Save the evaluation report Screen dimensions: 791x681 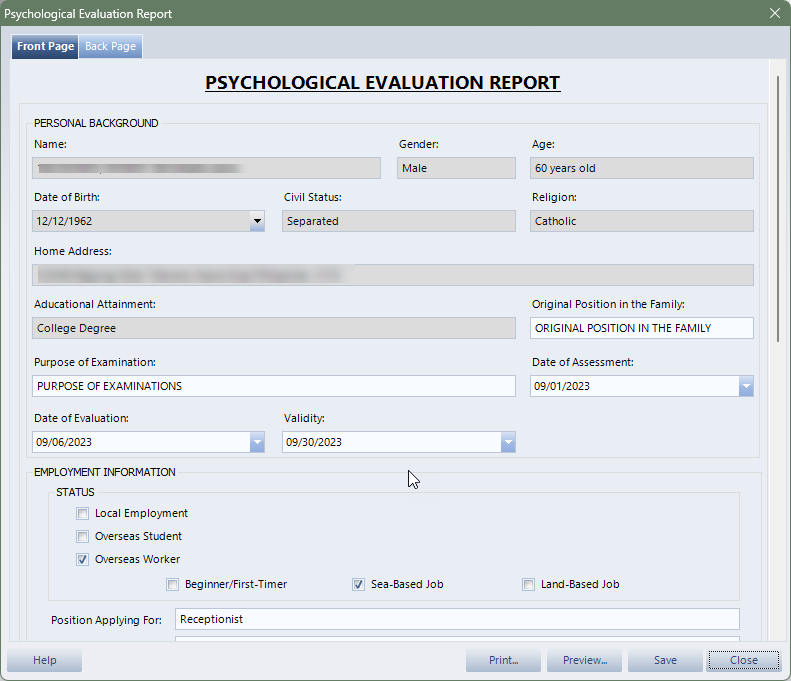665,660
